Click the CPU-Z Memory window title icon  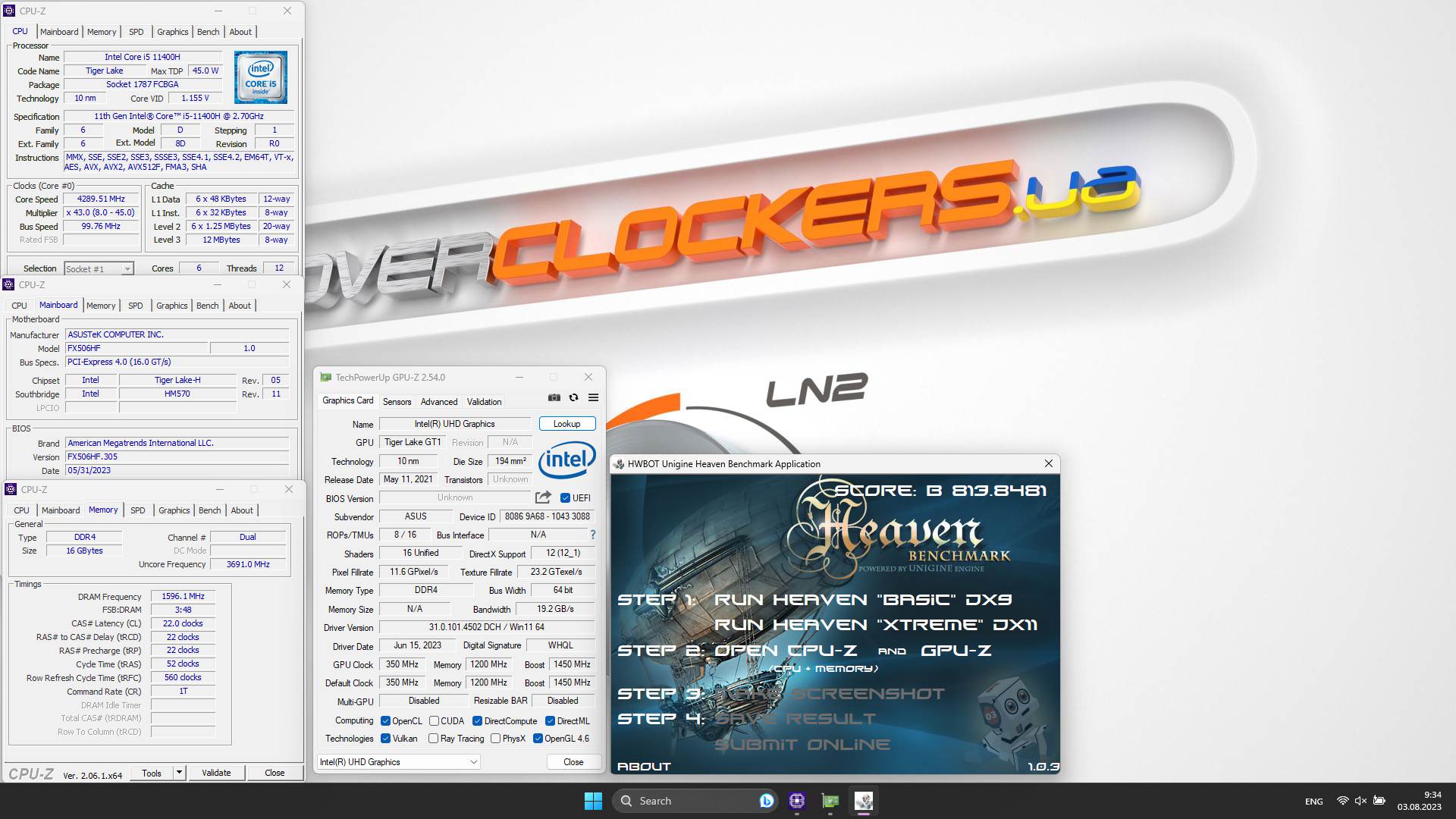pyautogui.click(x=10, y=489)
